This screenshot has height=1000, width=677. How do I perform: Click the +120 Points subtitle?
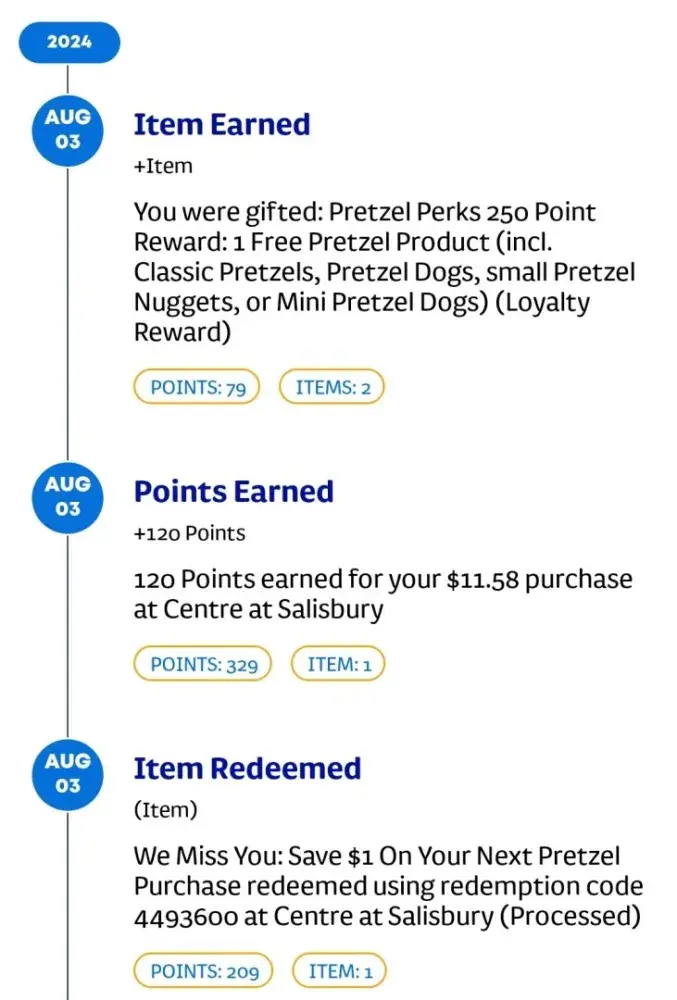pos(189,534)
